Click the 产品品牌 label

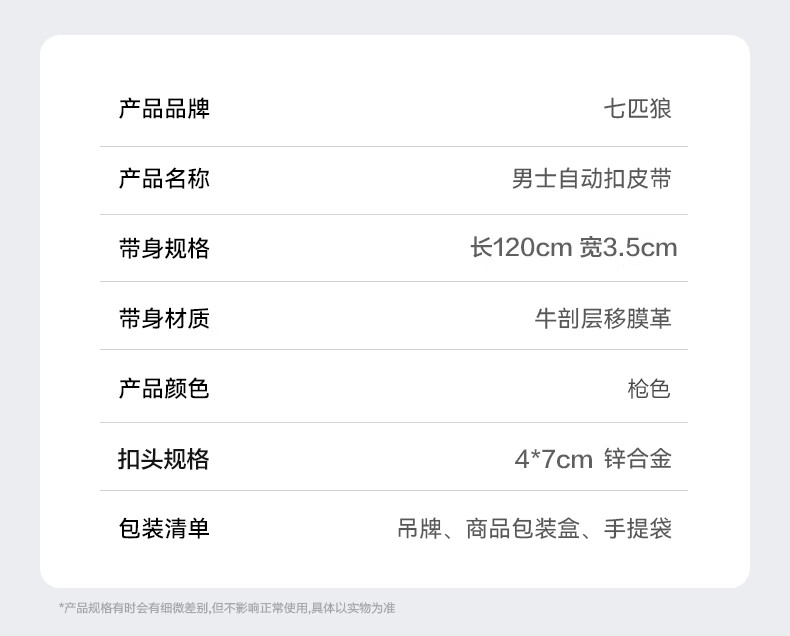(x=164, y=108)
